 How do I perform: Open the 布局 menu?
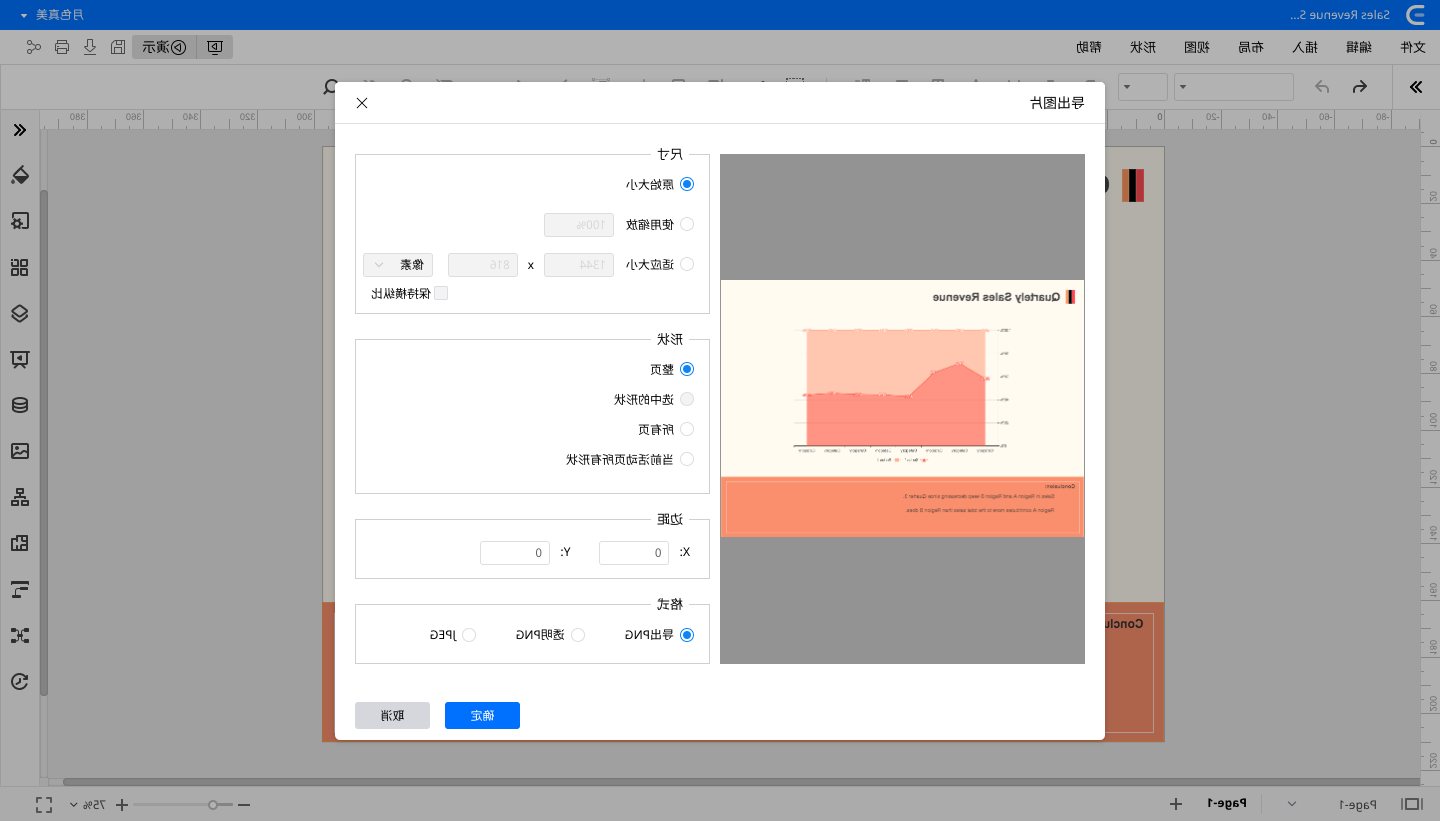(x=1250, y=47)
